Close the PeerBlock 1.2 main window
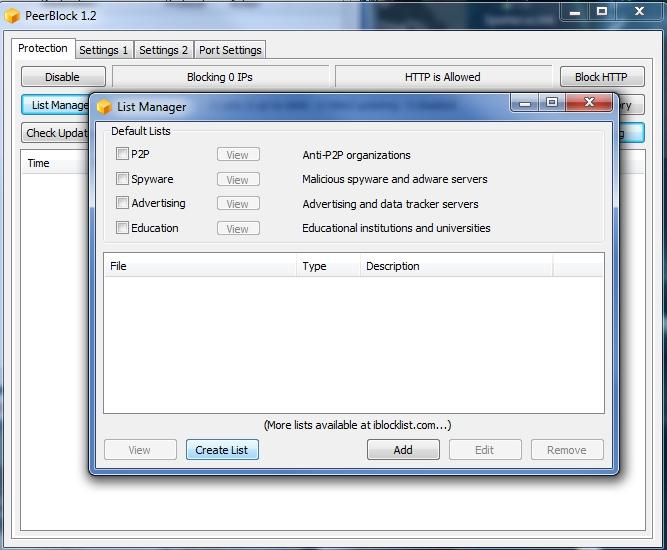The width and height of the screenshot is (667, 550). point(639,11)
